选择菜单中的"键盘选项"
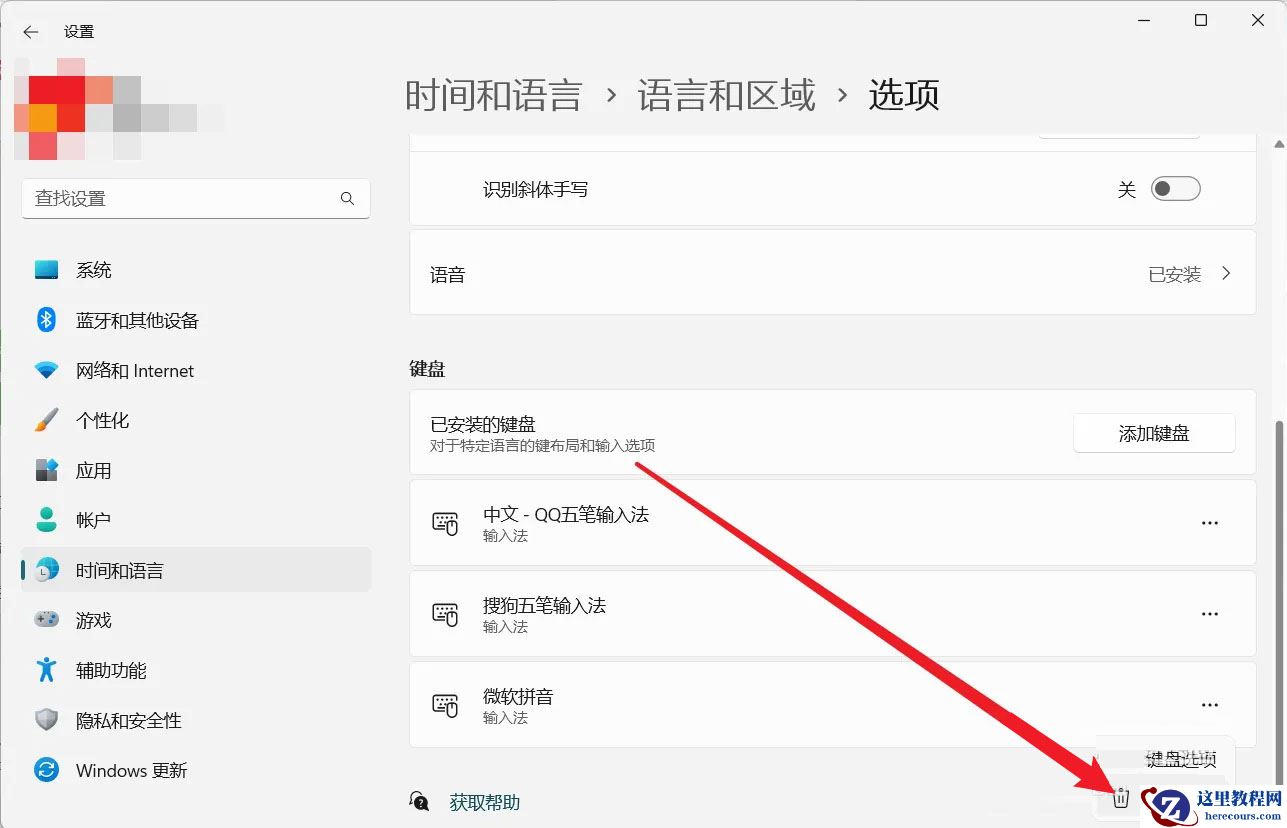Image resolution: width=1287 pixels, height=828 pixels. pos(1181,759)
